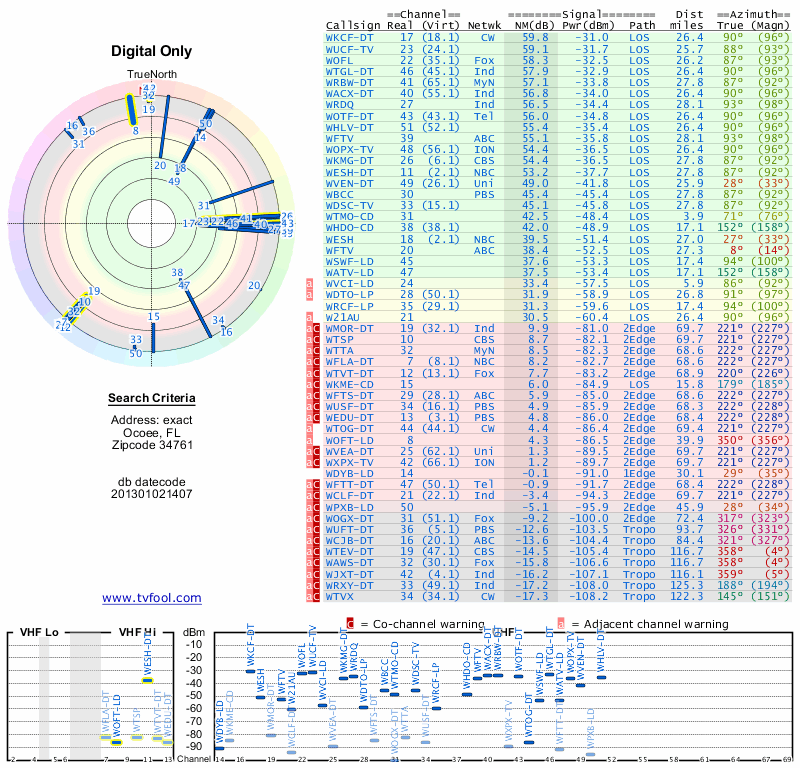Open the www.tvfool.com link
This screenshot has height=768, width=800.
coord(152,598)
